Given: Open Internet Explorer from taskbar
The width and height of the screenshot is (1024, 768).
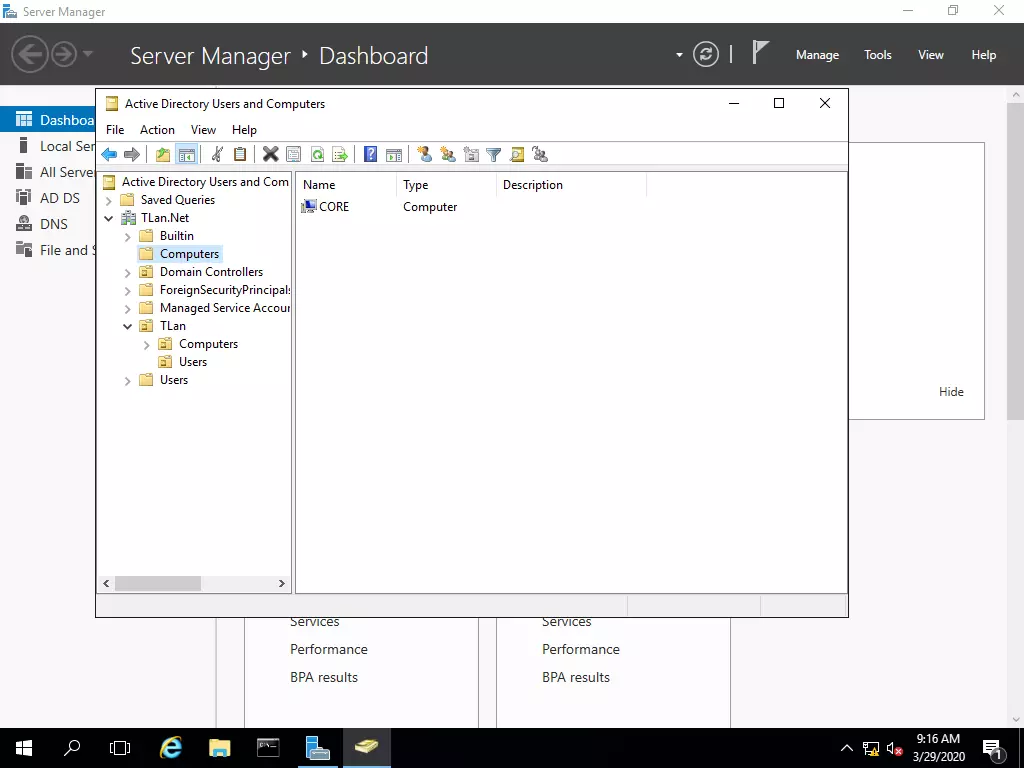Looking at the screenshot, I should click(170, 748).
